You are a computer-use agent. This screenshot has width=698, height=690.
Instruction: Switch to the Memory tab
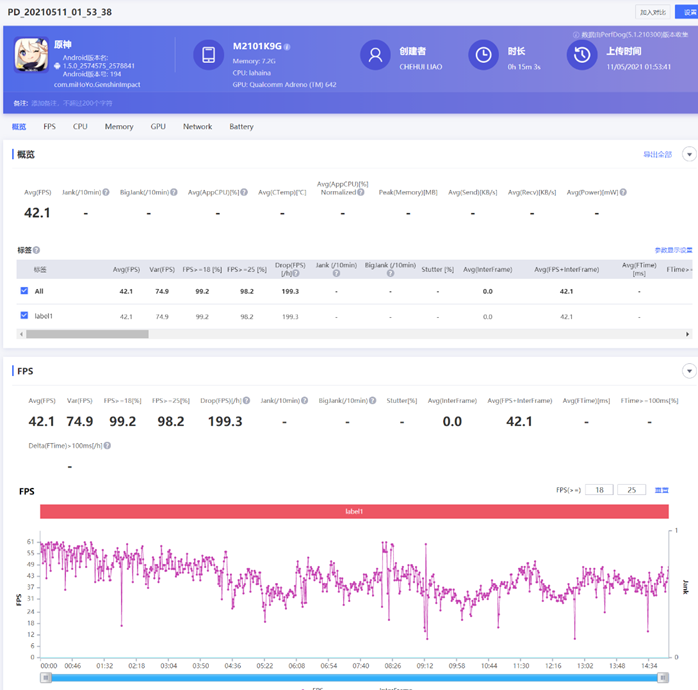pos(119,127)
